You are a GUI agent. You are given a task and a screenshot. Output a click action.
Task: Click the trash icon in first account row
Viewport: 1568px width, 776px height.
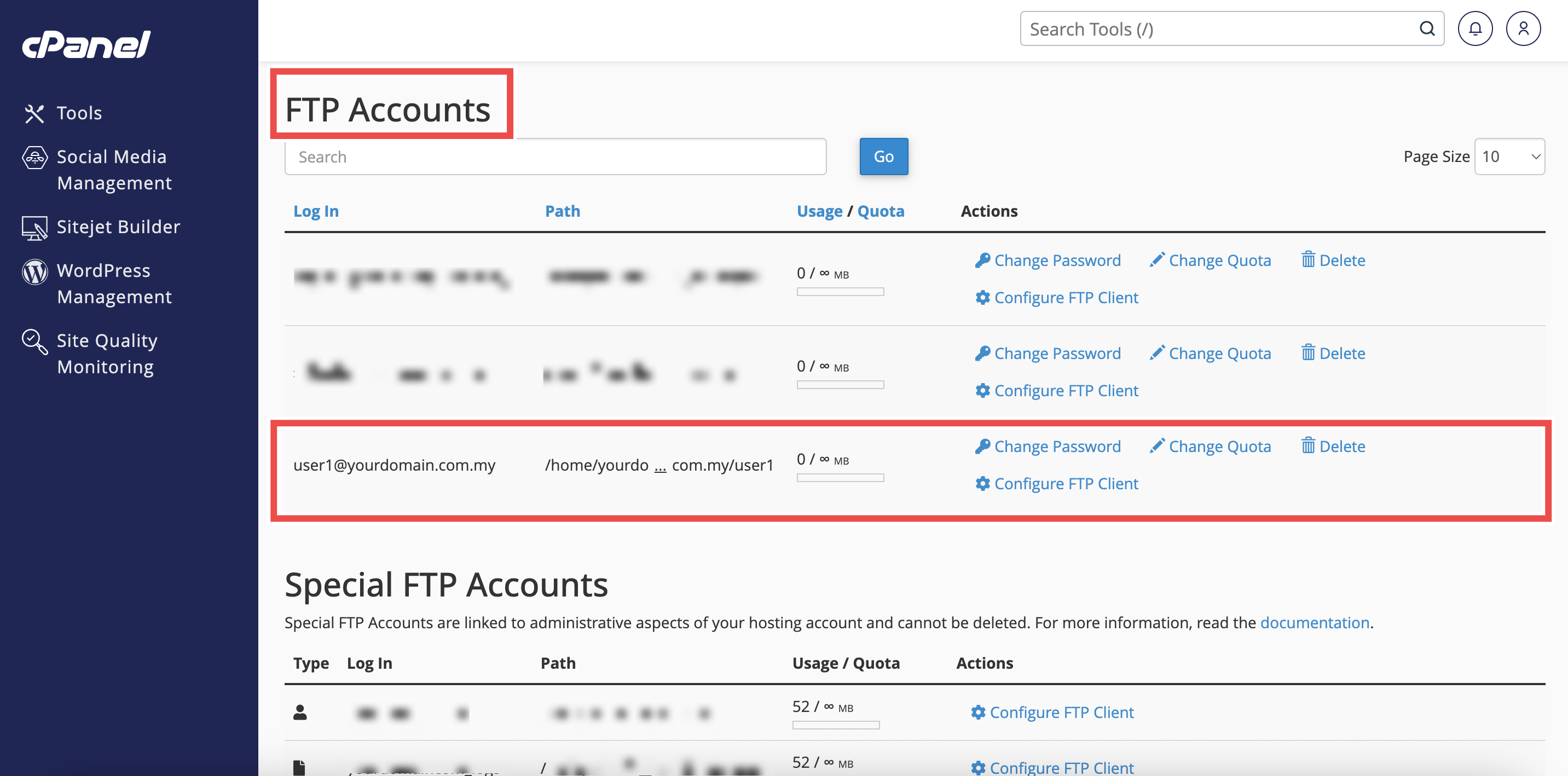tap(1308, 259)
